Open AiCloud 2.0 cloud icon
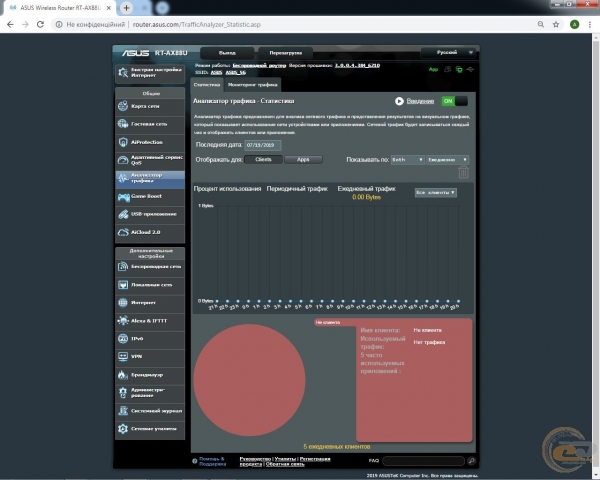Image resolution: width=600 pixels, height=480 pixels. pyautogui.click(x=123, y=232)
